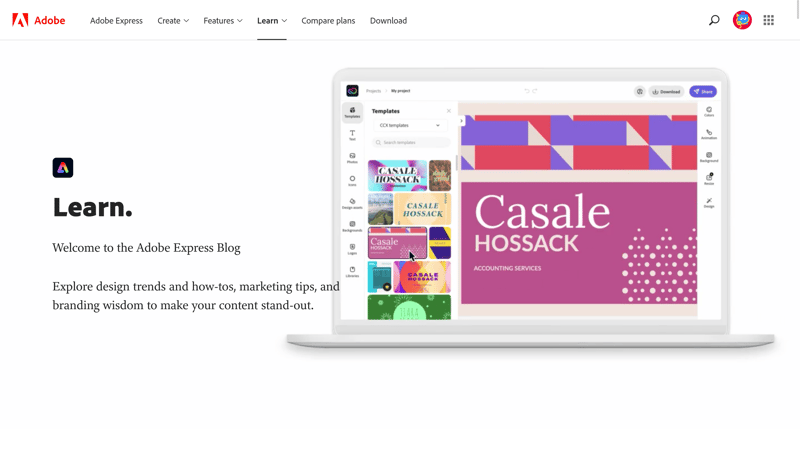Open Animation panel in mockup right sidebar
This screenshot has width=800, height=450.
point(709,135)
